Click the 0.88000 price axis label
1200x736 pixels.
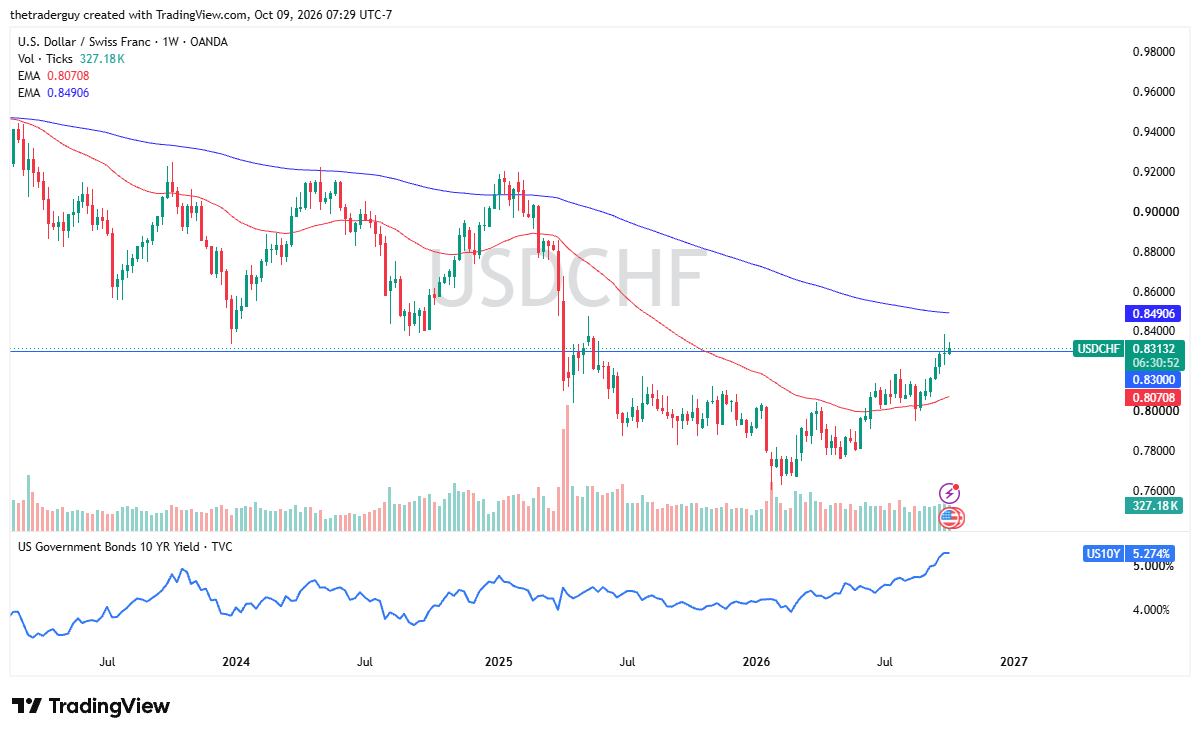pos(1154,252)
